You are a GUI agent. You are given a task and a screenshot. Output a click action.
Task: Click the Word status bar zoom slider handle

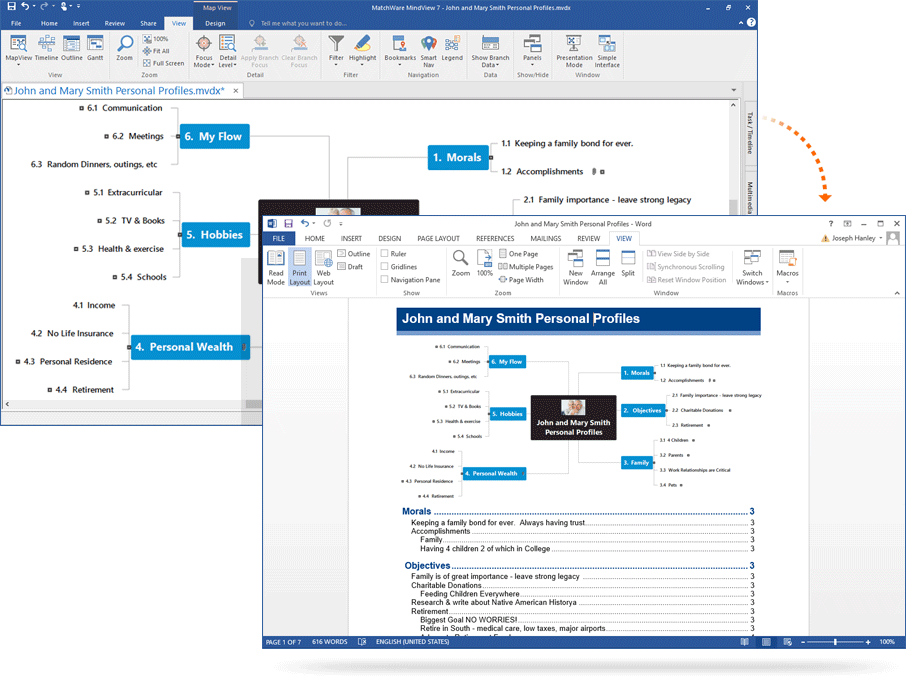pos(835,642)
